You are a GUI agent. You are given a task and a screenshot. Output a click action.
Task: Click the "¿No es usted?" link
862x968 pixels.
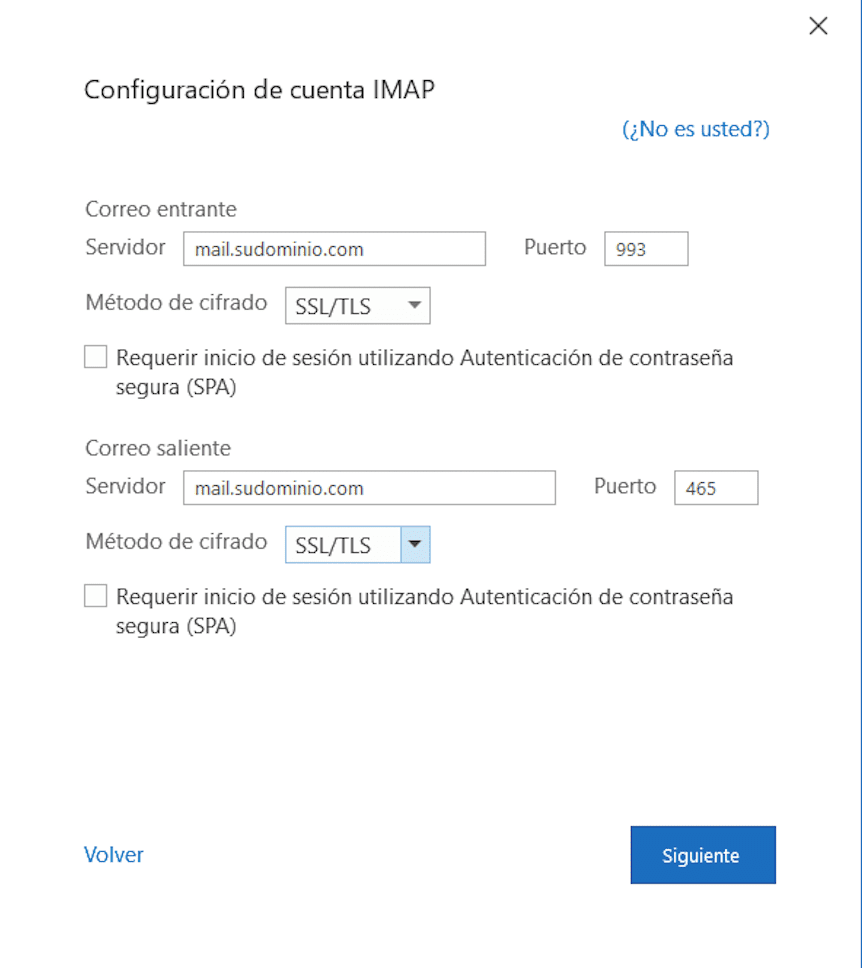pos(696,129)
